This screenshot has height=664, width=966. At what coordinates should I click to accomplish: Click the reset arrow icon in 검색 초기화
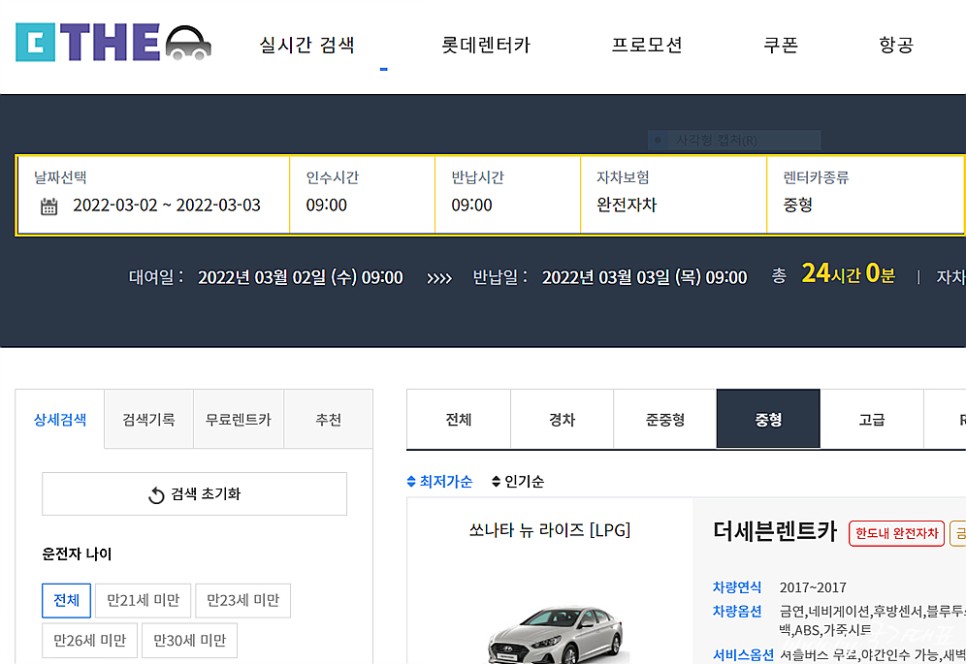[x=156, y=495]
